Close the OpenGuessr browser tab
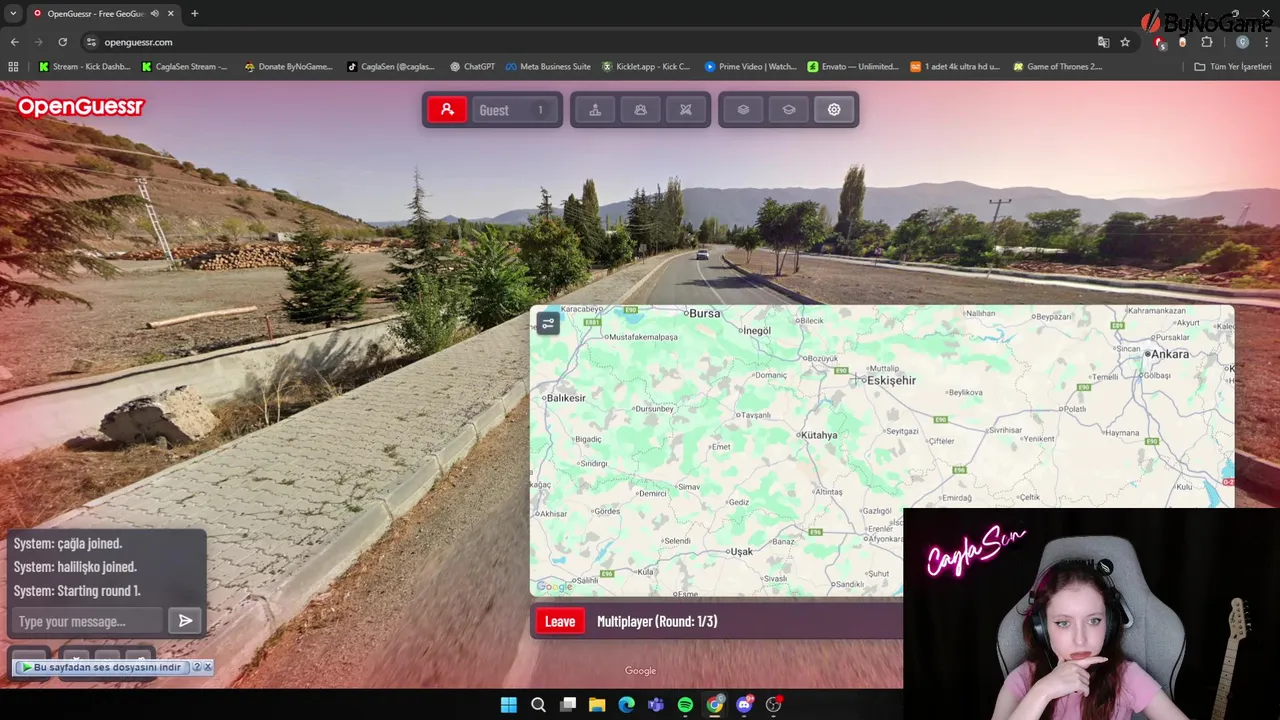Screen dimensions: 1280x720 [171, 13]
